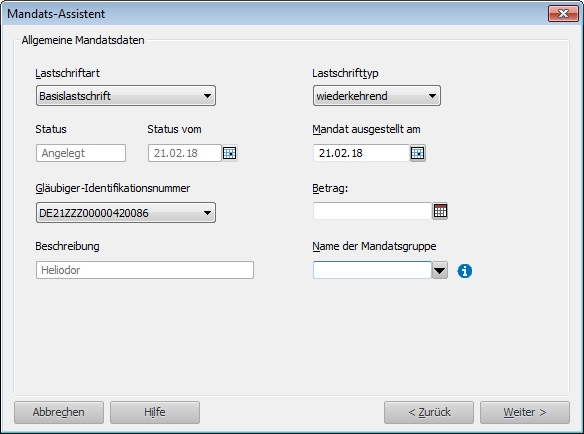Cancel the wizard with Abbrechen
584x434 pixels.
(x=59, y=412)
